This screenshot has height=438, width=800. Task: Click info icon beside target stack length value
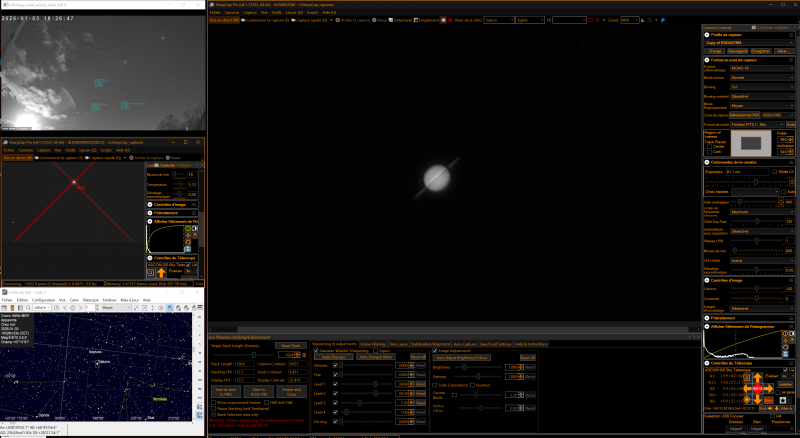tap(304, 354)
